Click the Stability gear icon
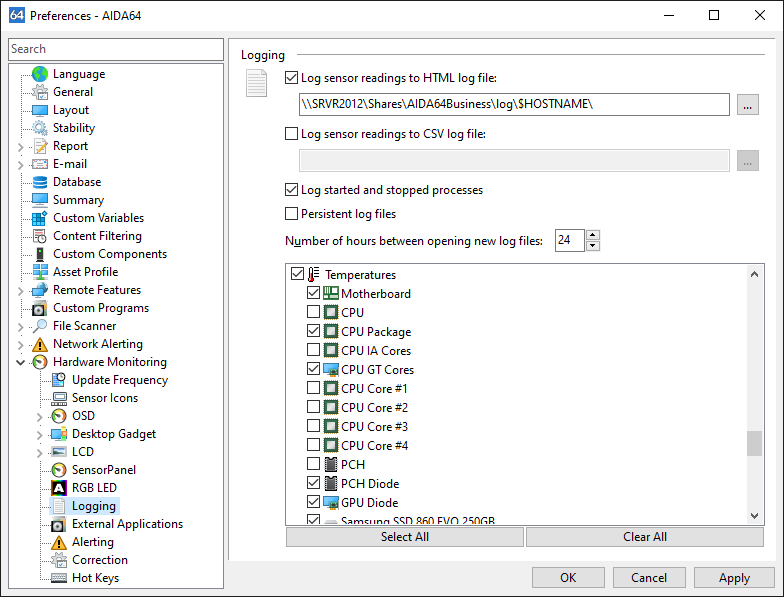Image resolution: width=784 pixels, height=597 pixels. [40, 128]
